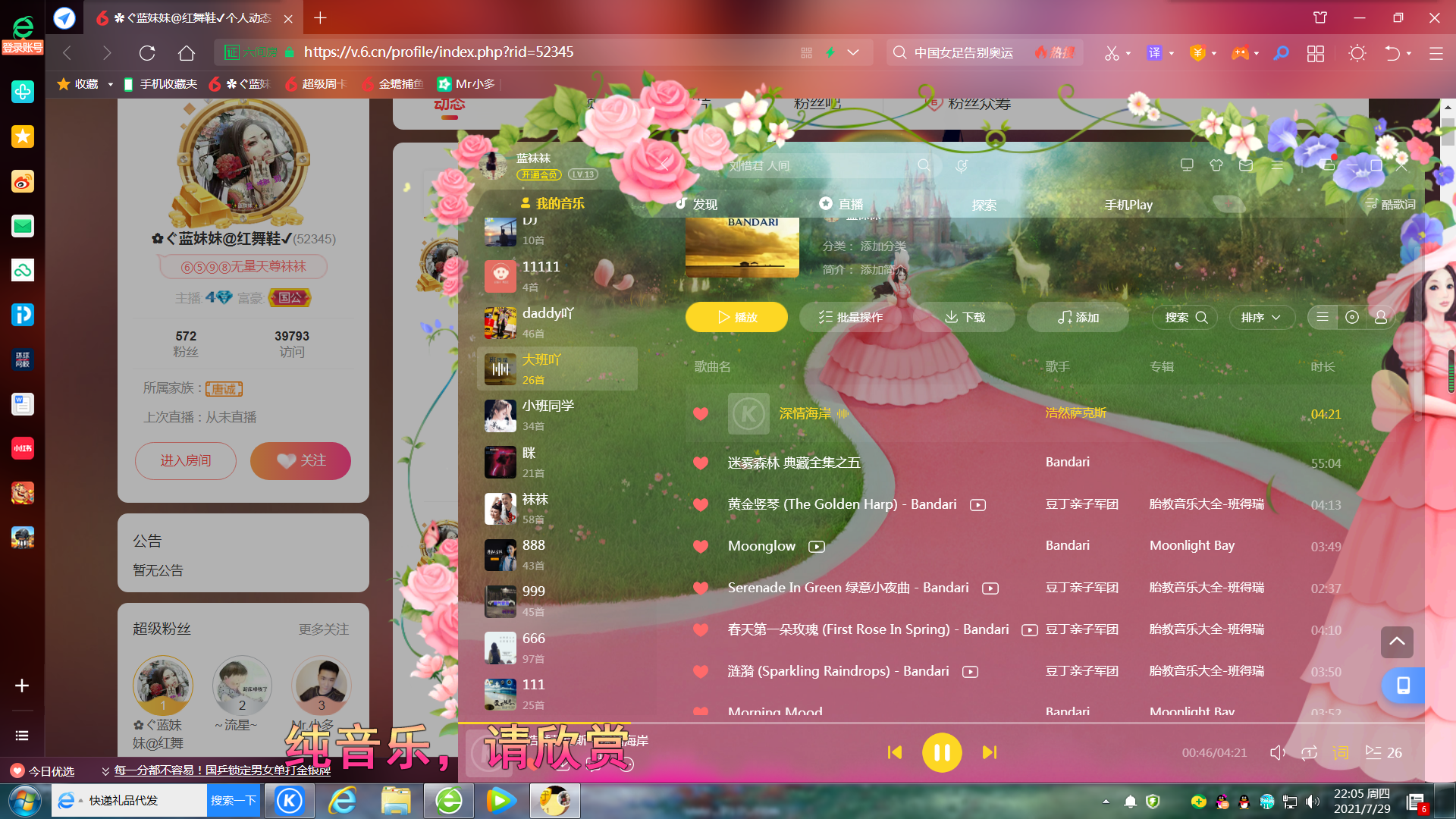
Task: Open the Kugou messages envelope icon
Action: click(x=1246, y=165)
